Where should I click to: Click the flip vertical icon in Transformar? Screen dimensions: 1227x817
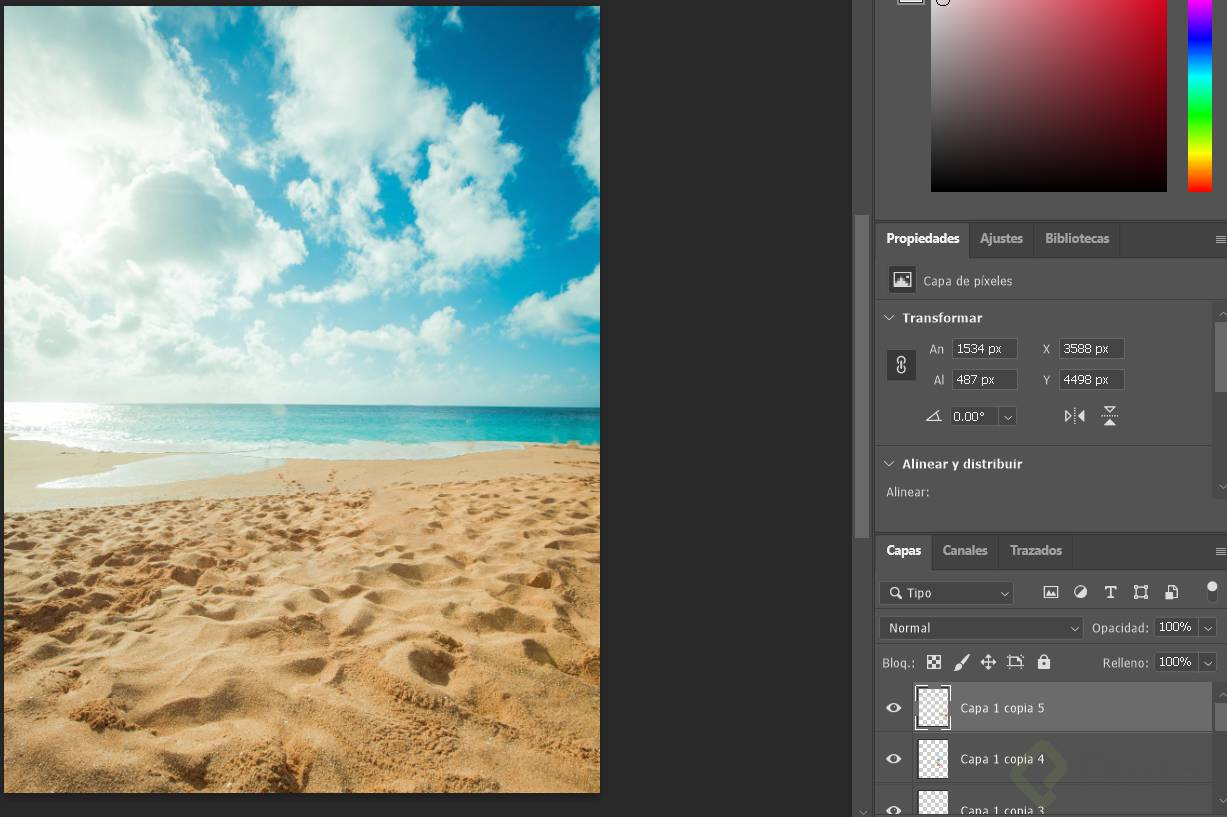pos(1109,416)
